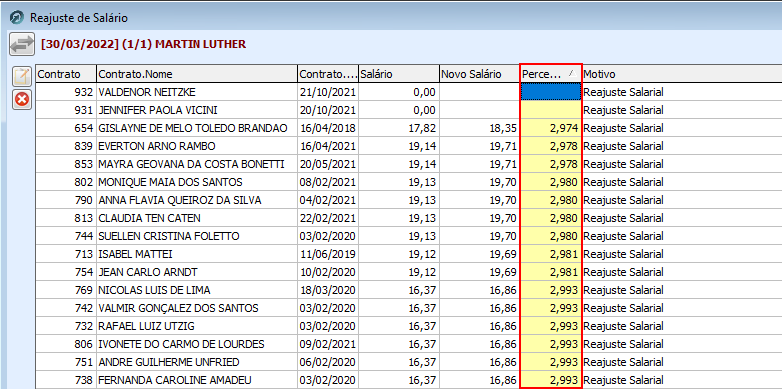Select row JENNIFER PAOLA VICINI
This screenshot has height=389, width=782.
pyautogui.click(x=409, y=110)
